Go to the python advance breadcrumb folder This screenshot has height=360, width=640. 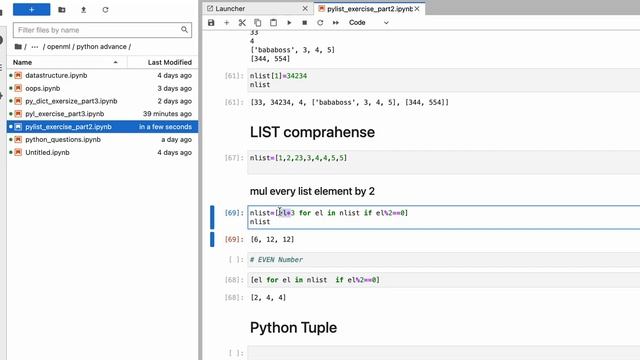pos(102,47)
